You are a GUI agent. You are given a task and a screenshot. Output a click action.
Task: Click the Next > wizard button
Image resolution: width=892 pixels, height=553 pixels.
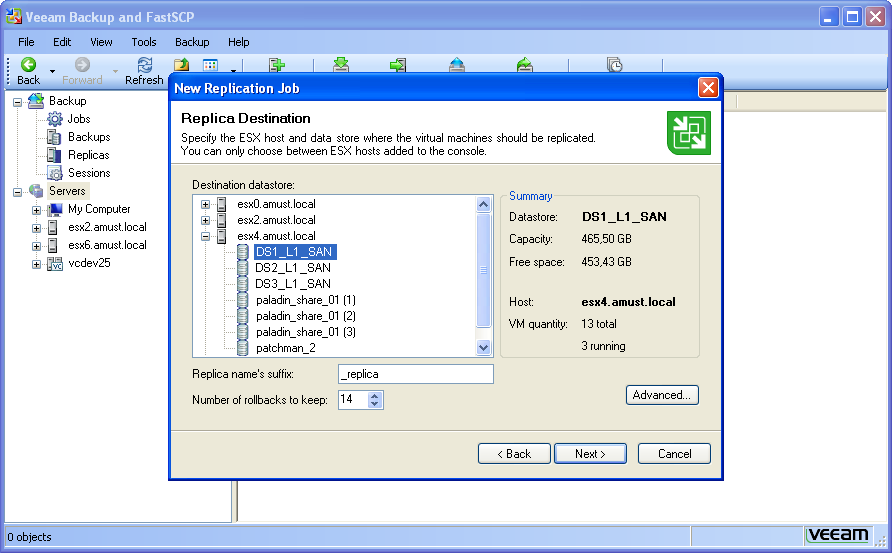coord(590,453)
